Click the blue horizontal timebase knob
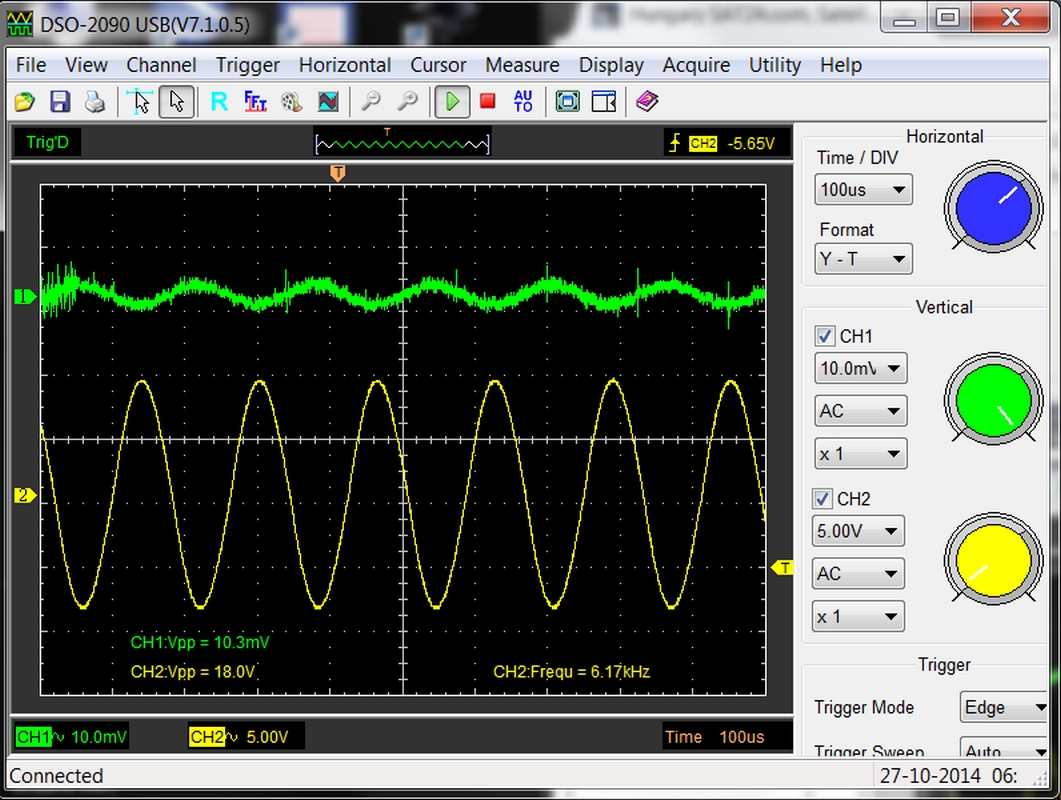The width and height of the screenshot is (1061, 800). click(x=993, y=206)
